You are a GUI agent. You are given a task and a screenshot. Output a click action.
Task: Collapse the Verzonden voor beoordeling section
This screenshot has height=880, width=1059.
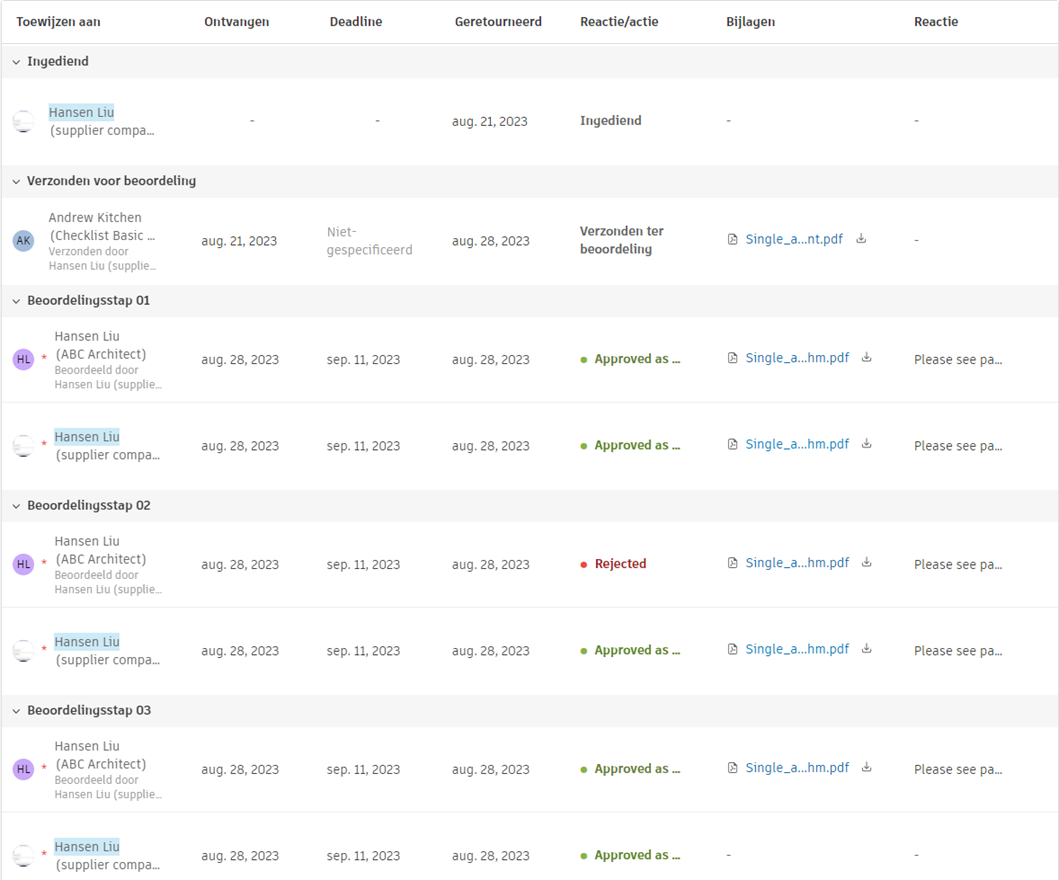coord(16,182)
